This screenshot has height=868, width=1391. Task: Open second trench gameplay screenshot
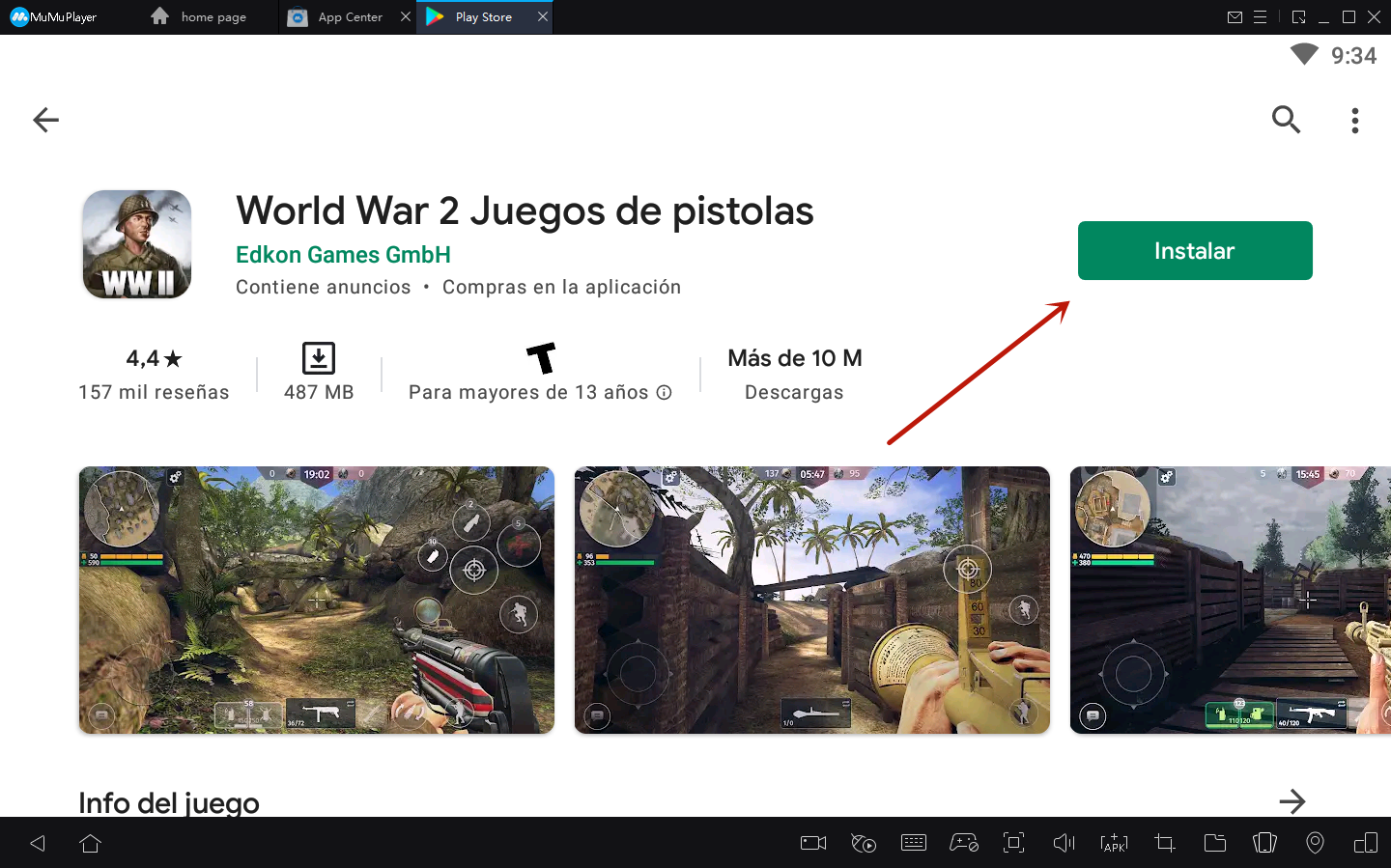click(812, 600)
